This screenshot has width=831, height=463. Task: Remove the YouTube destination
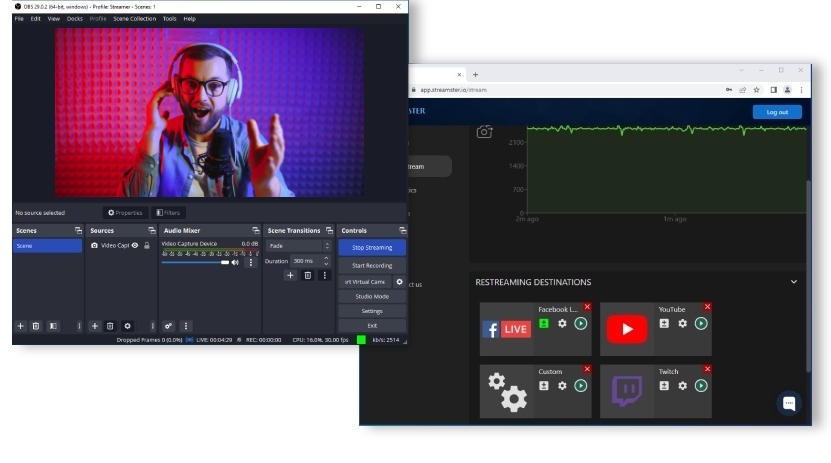pyautogui.click(x=708, y=307)
